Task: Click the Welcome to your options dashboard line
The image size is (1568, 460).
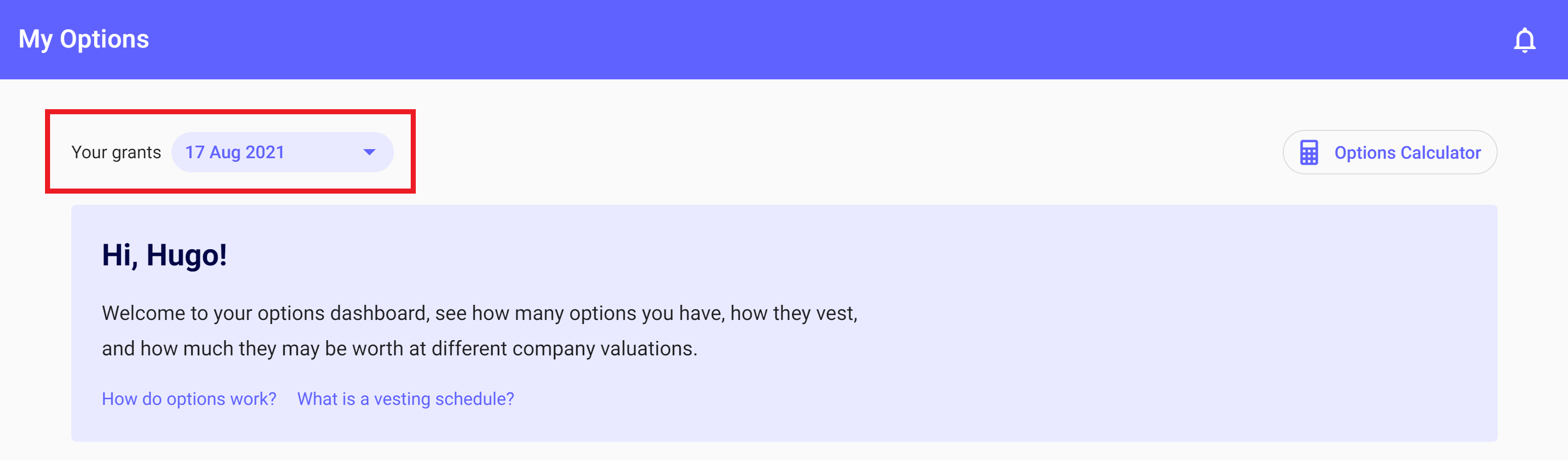Action: (x=479, y=313)
